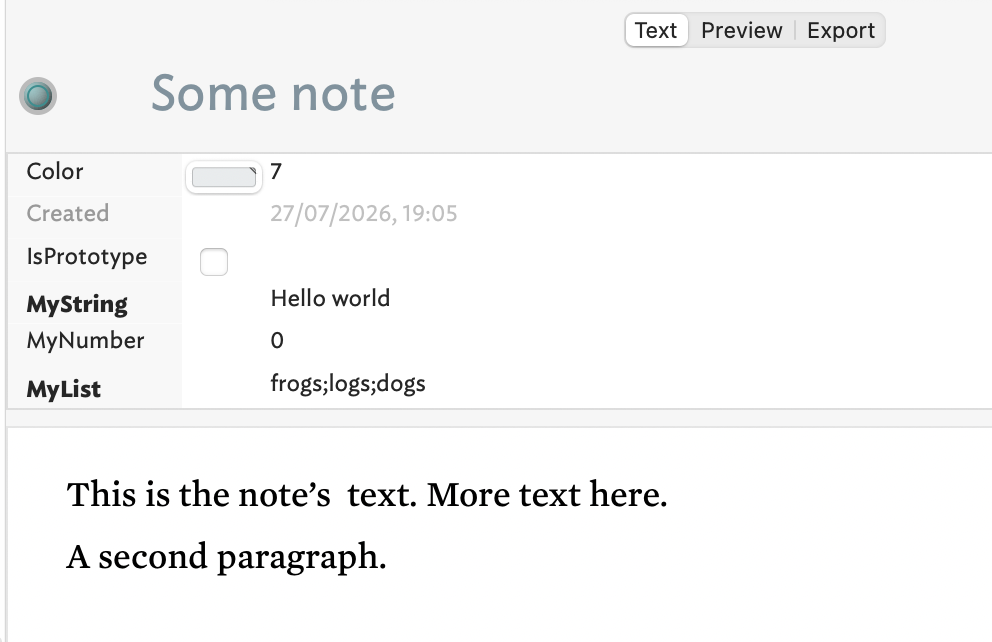Screen dimensions: 992x642
Task: Click the Created date value
Action: coord(364,214)
